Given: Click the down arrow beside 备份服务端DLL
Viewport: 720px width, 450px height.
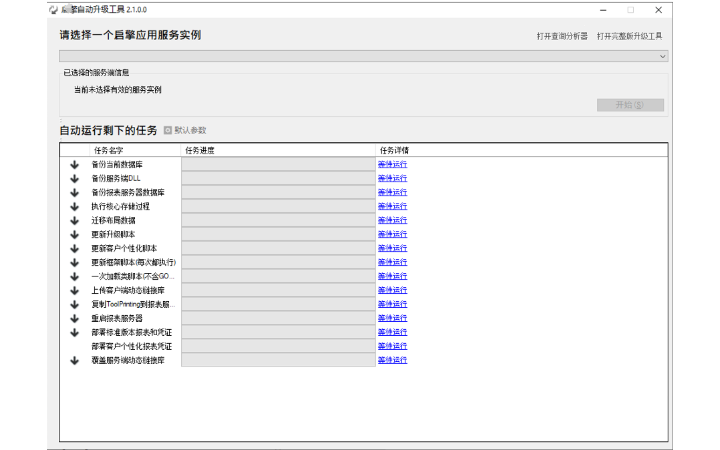Looking at the screenshot, I should (74, 179).
